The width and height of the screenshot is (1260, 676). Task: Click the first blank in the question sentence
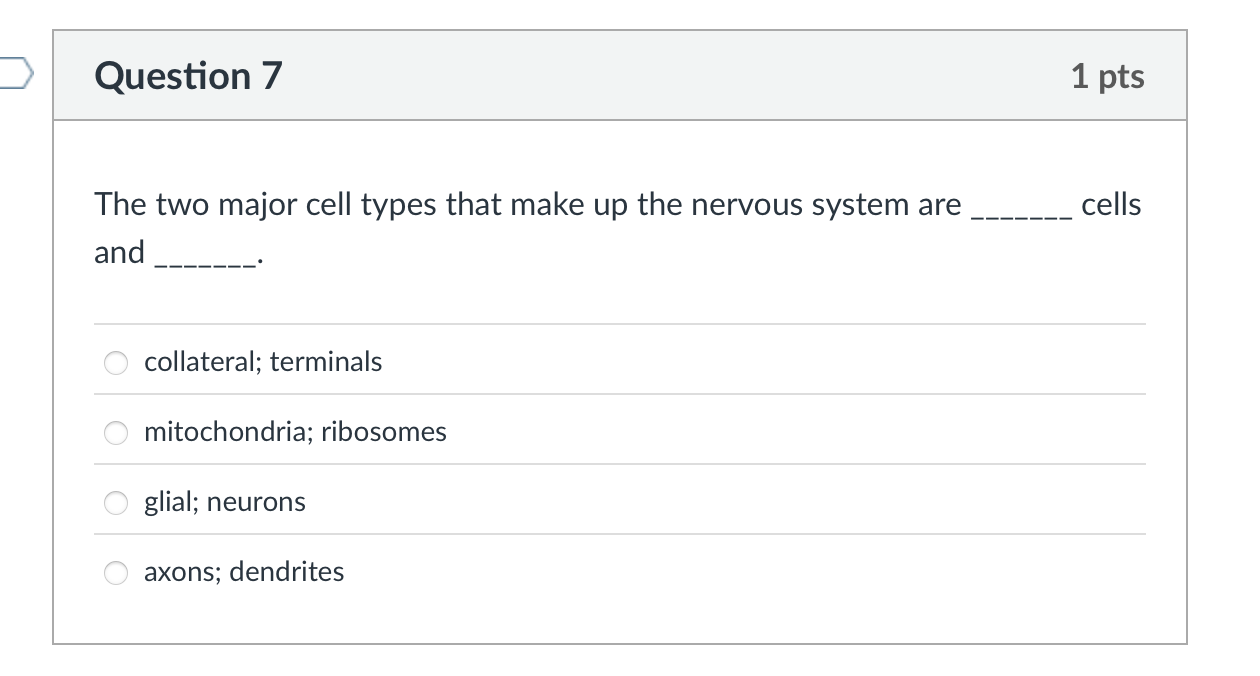click(x=1022, y=210)
